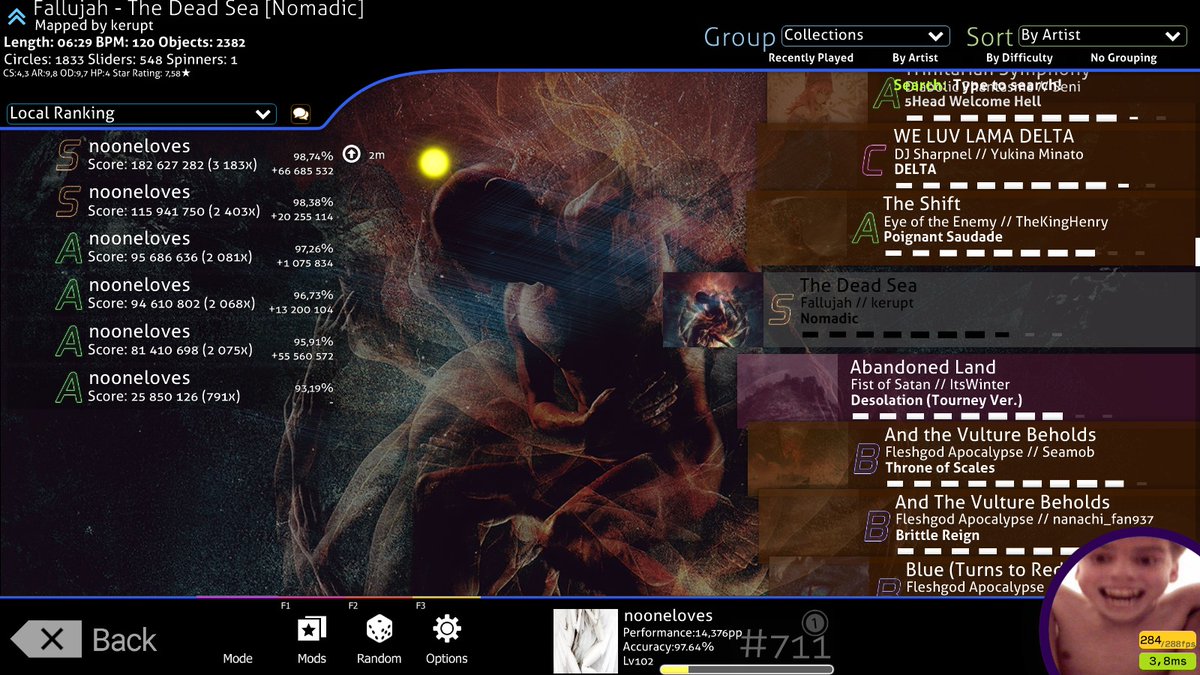The height and width of the screenshot is (675, 1200).
Task: Click the A rank icon of 95 686 636 score
Action: tap(68, 248)
